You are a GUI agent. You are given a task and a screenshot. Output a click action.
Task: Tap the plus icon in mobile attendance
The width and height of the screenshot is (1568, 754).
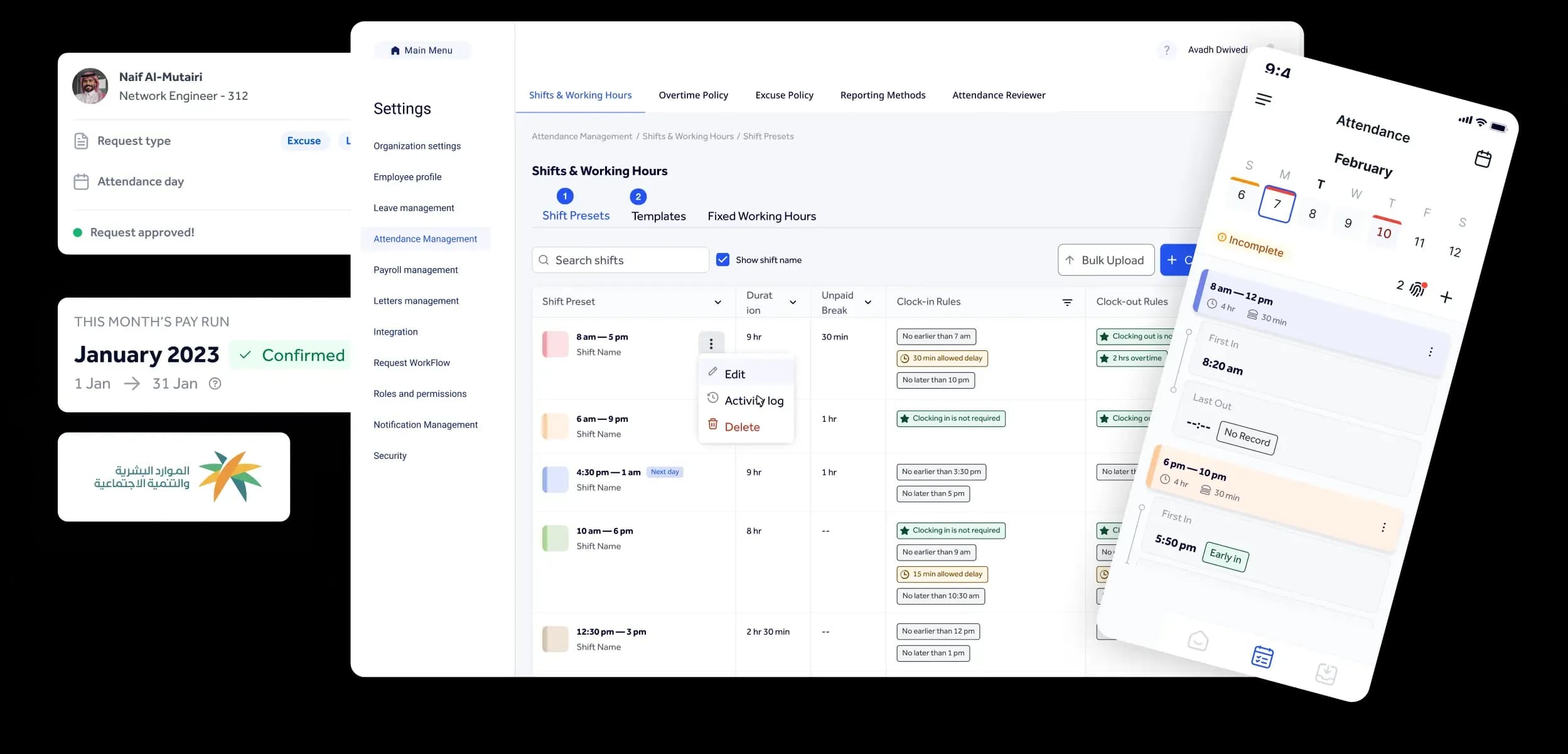tap(1446, 297)
